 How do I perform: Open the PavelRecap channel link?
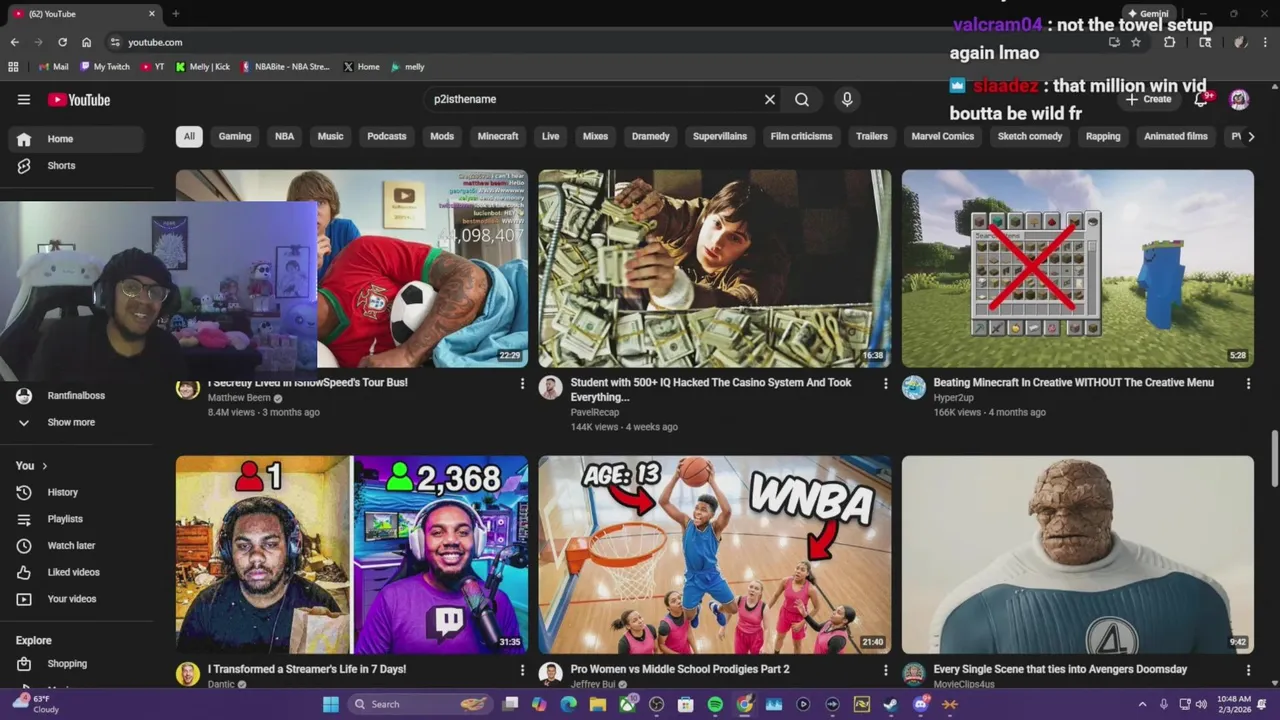coord(595,412)
